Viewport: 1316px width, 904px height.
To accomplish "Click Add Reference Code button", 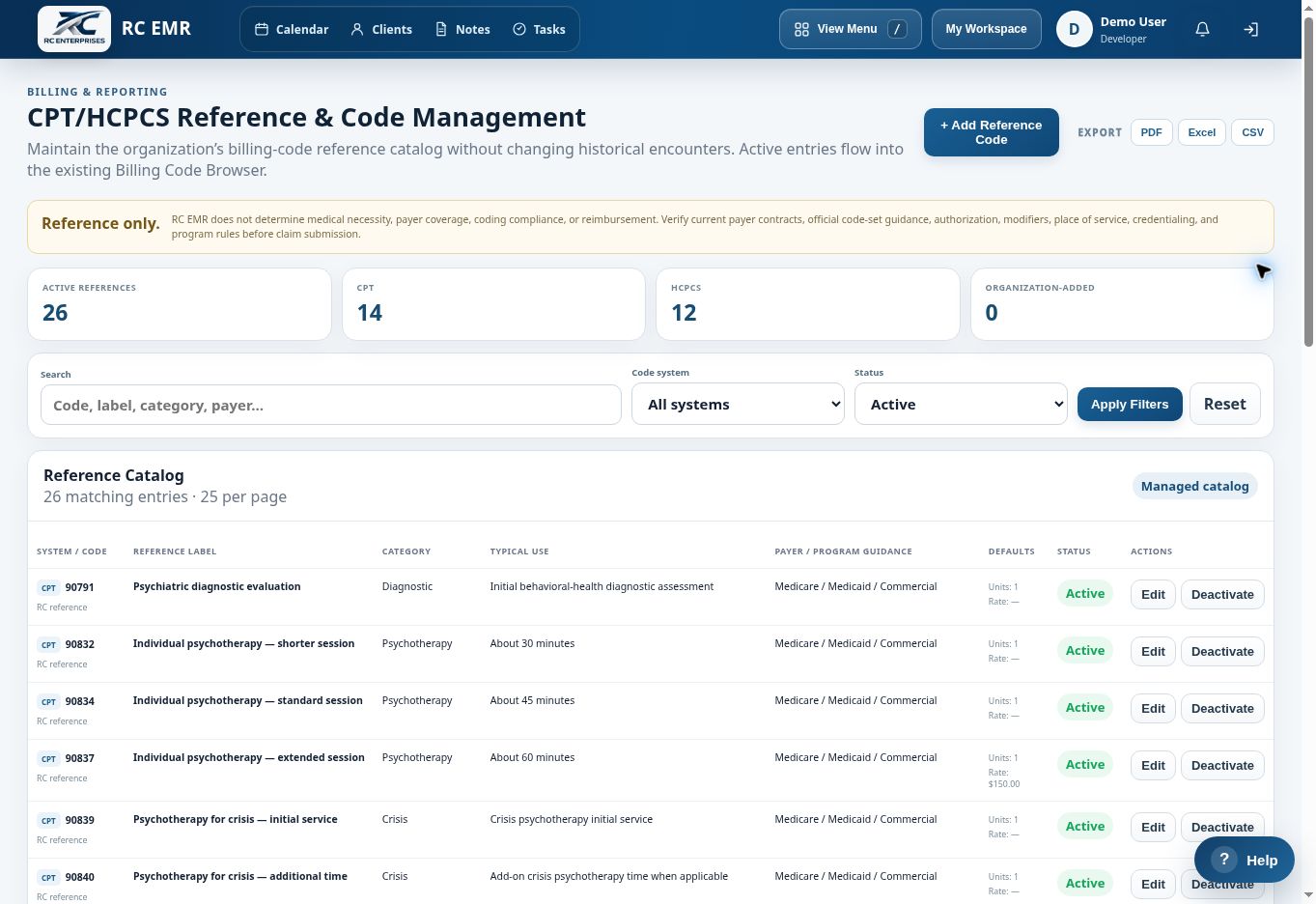I will (x=991, y=132).
